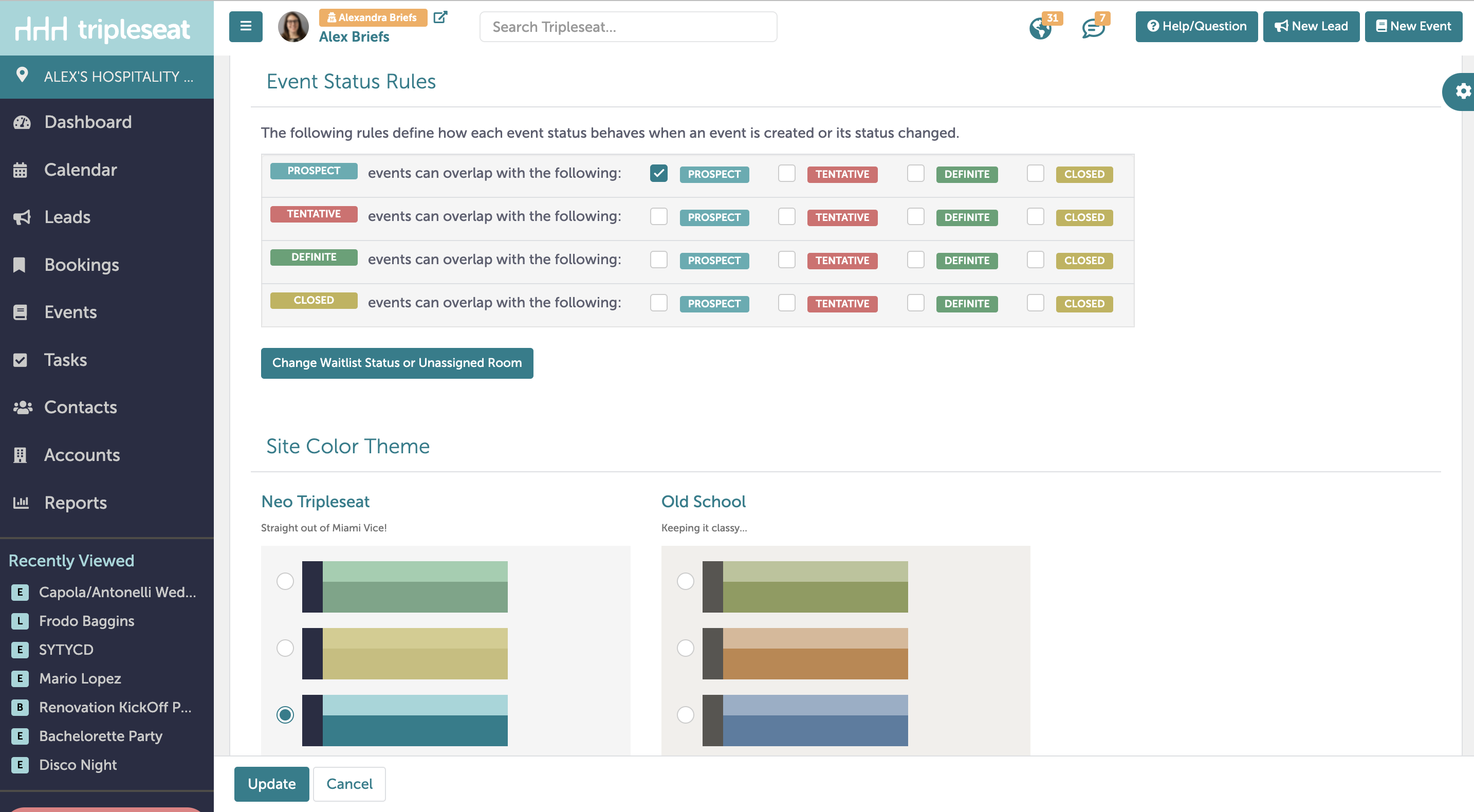Click the Accounts building icon

[20, 455]
